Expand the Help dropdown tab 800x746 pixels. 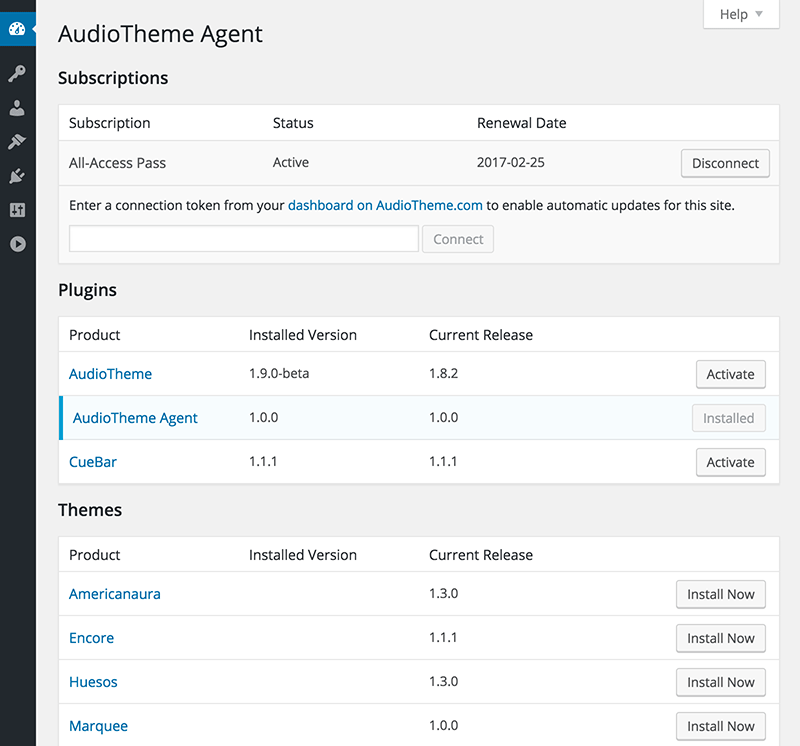tap(741, 14)
